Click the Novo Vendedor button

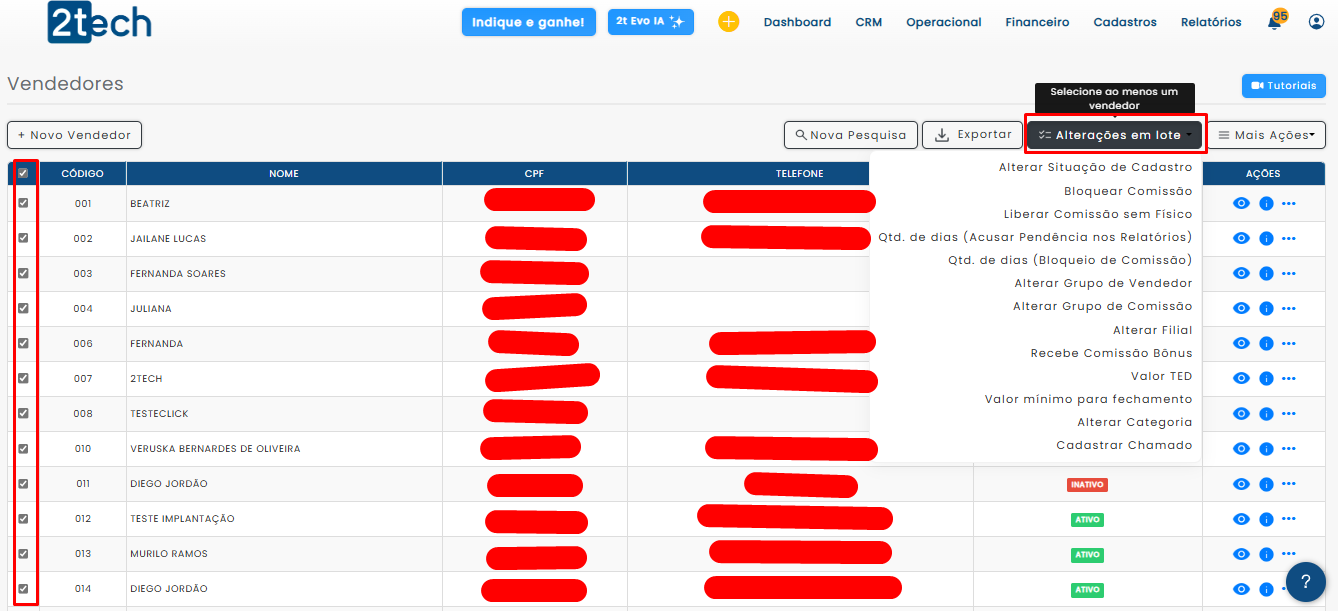pos(75,135)
